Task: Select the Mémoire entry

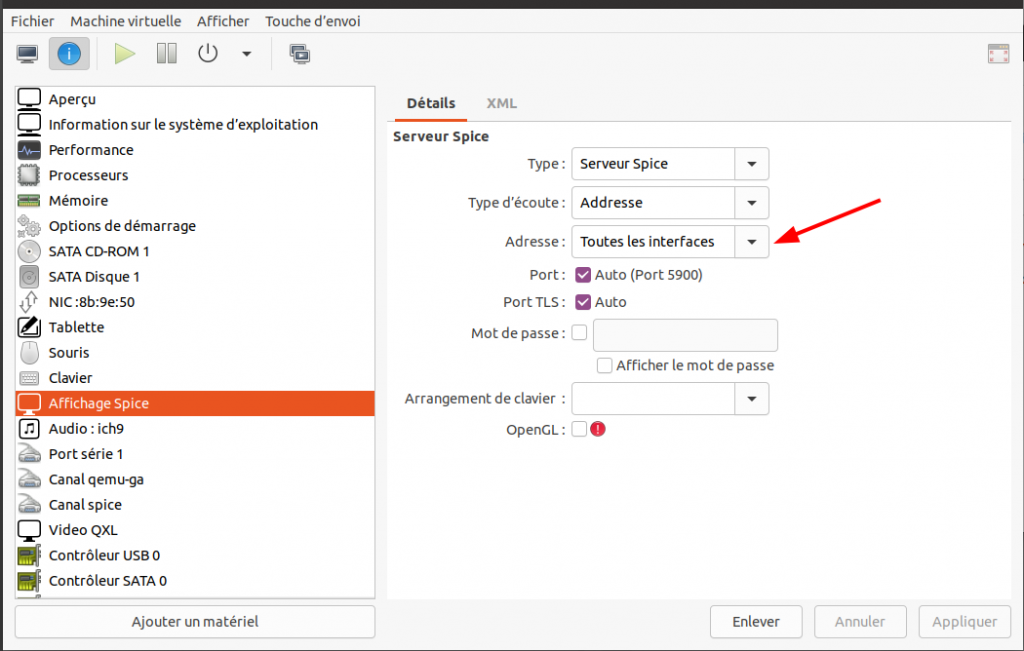Action: pos(195,200)
